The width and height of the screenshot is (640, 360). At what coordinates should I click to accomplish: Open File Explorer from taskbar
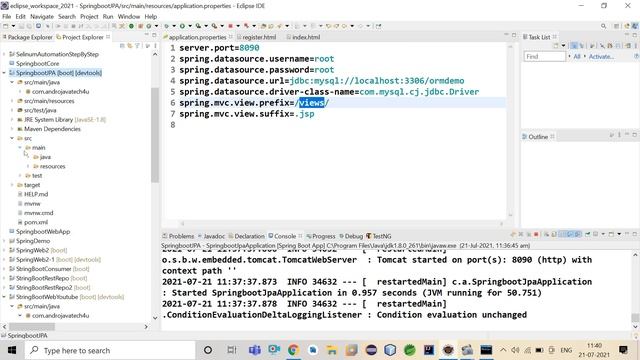coord(332,350)
